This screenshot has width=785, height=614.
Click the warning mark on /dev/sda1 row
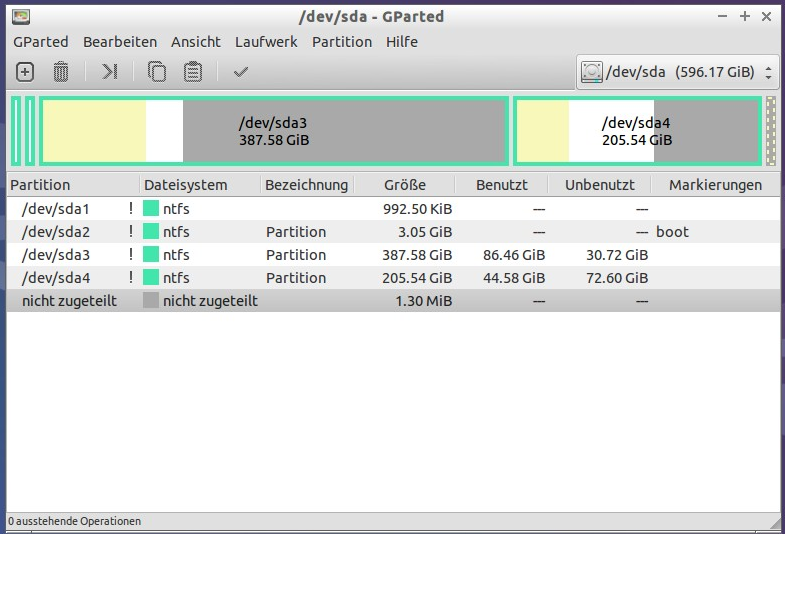click(131, 208)
